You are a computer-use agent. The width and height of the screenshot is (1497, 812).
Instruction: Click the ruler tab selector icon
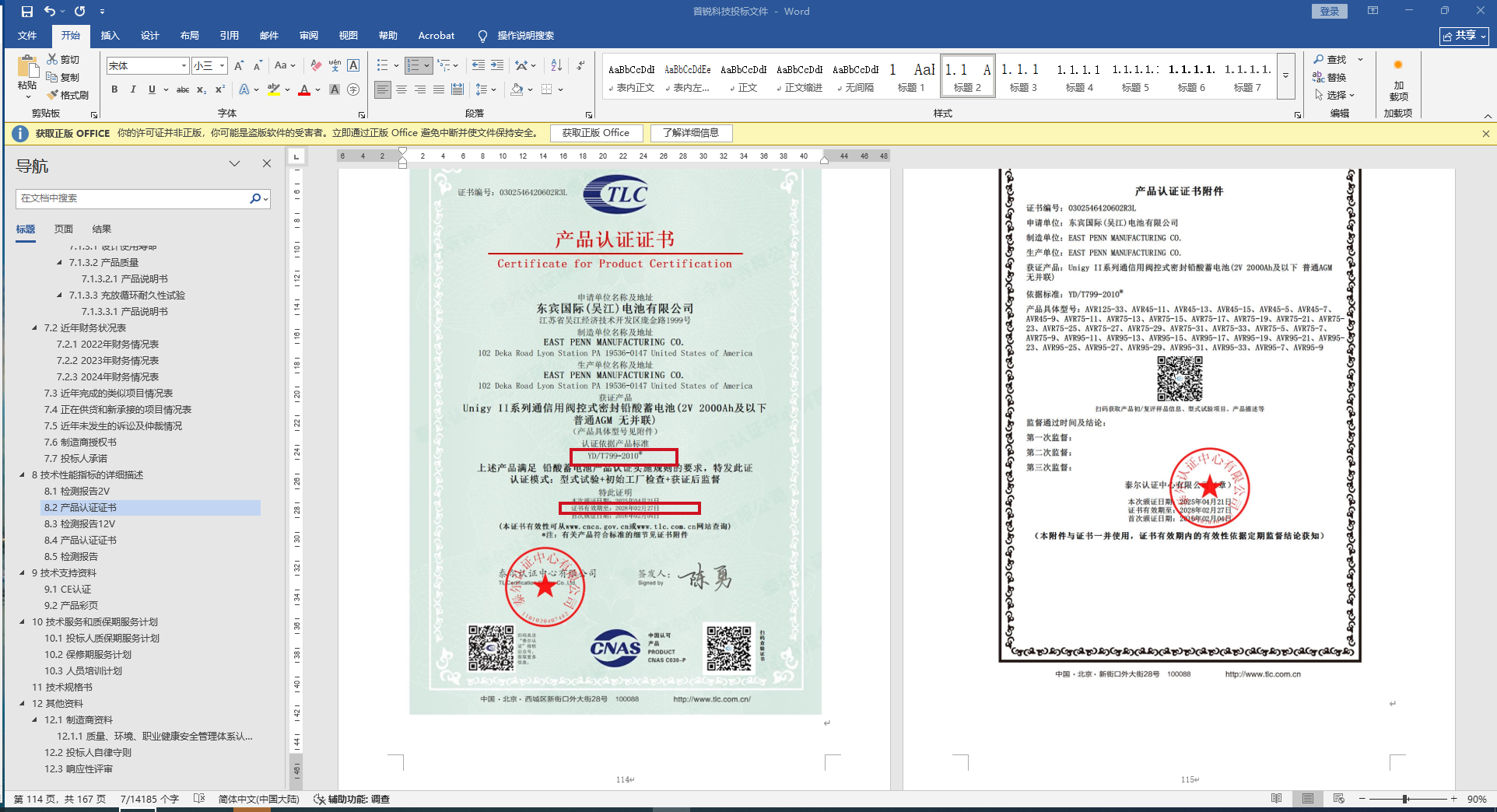pos(296,156)
